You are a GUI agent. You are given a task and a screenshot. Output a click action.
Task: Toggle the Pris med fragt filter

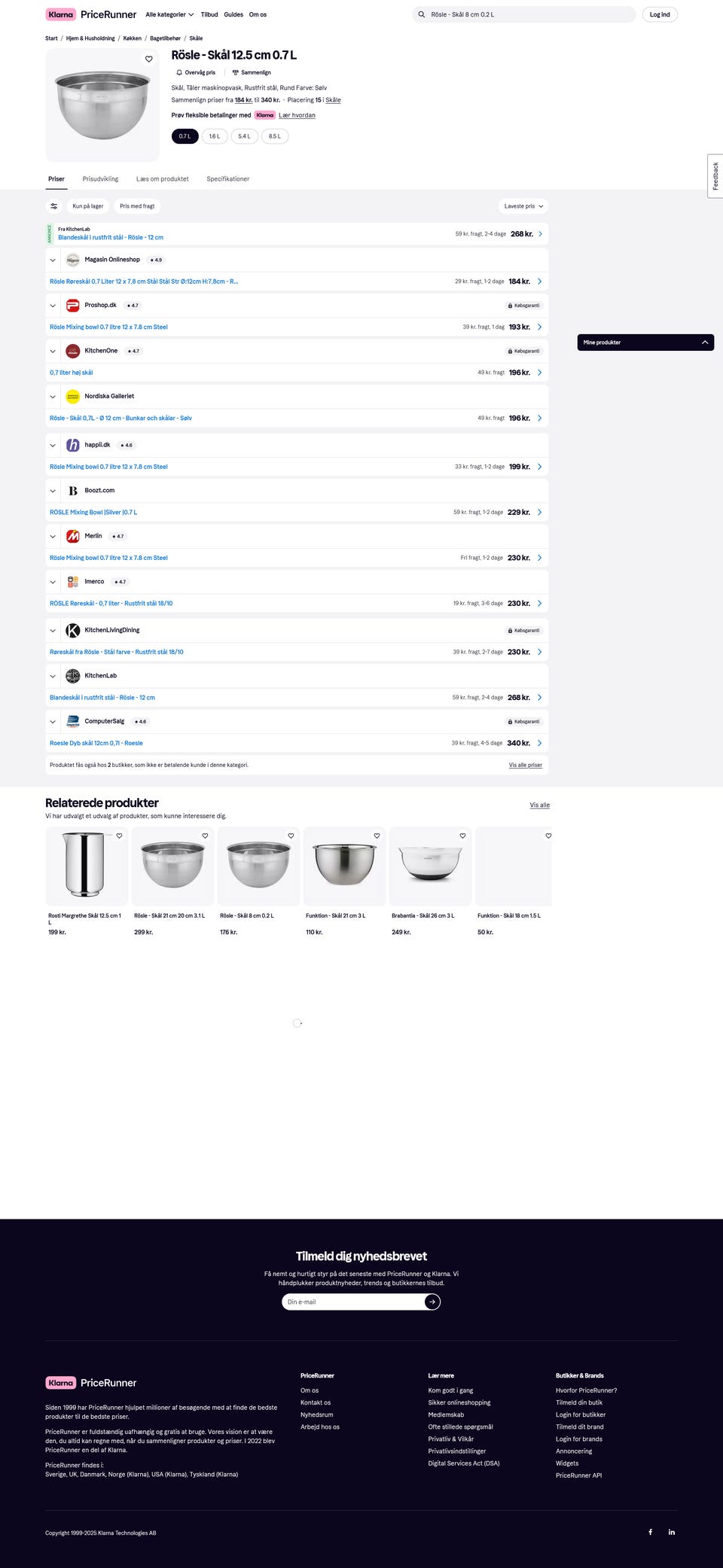137,206
